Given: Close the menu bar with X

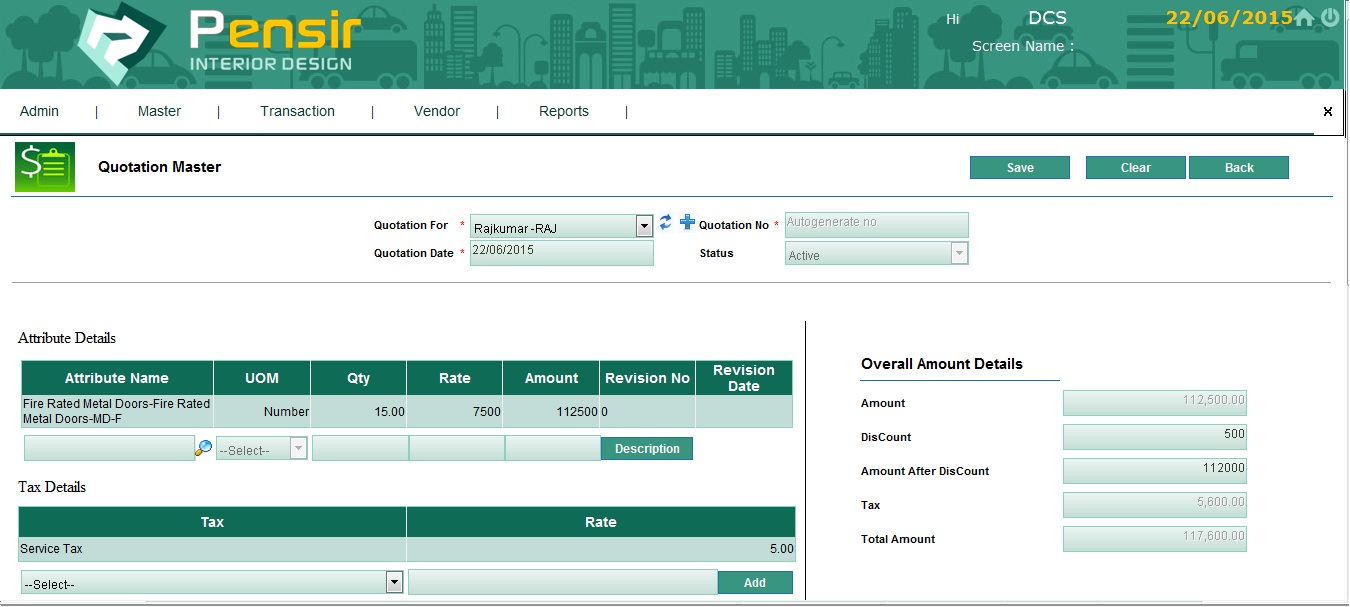Looking at the screenshot, I should click(x=1328, y=112).
